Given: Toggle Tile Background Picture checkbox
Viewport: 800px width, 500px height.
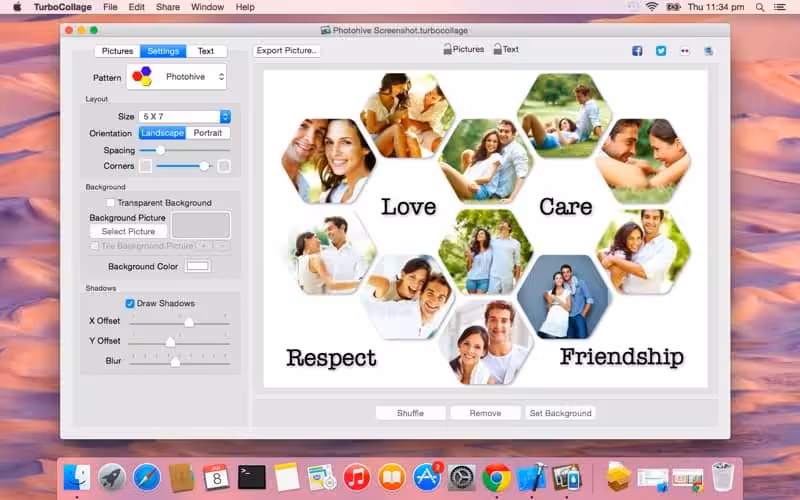Looking at the screenshot, I should click(x=94, y=246).
